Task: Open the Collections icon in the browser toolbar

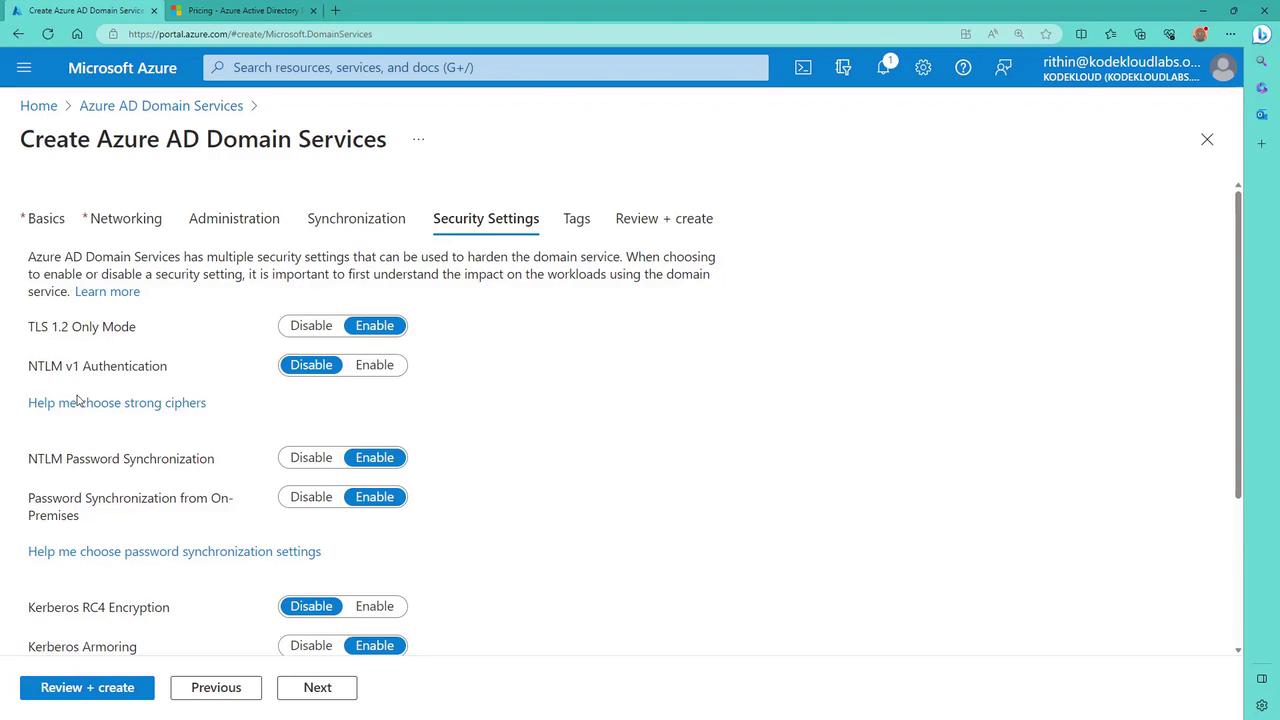Action: (1140, 34)
